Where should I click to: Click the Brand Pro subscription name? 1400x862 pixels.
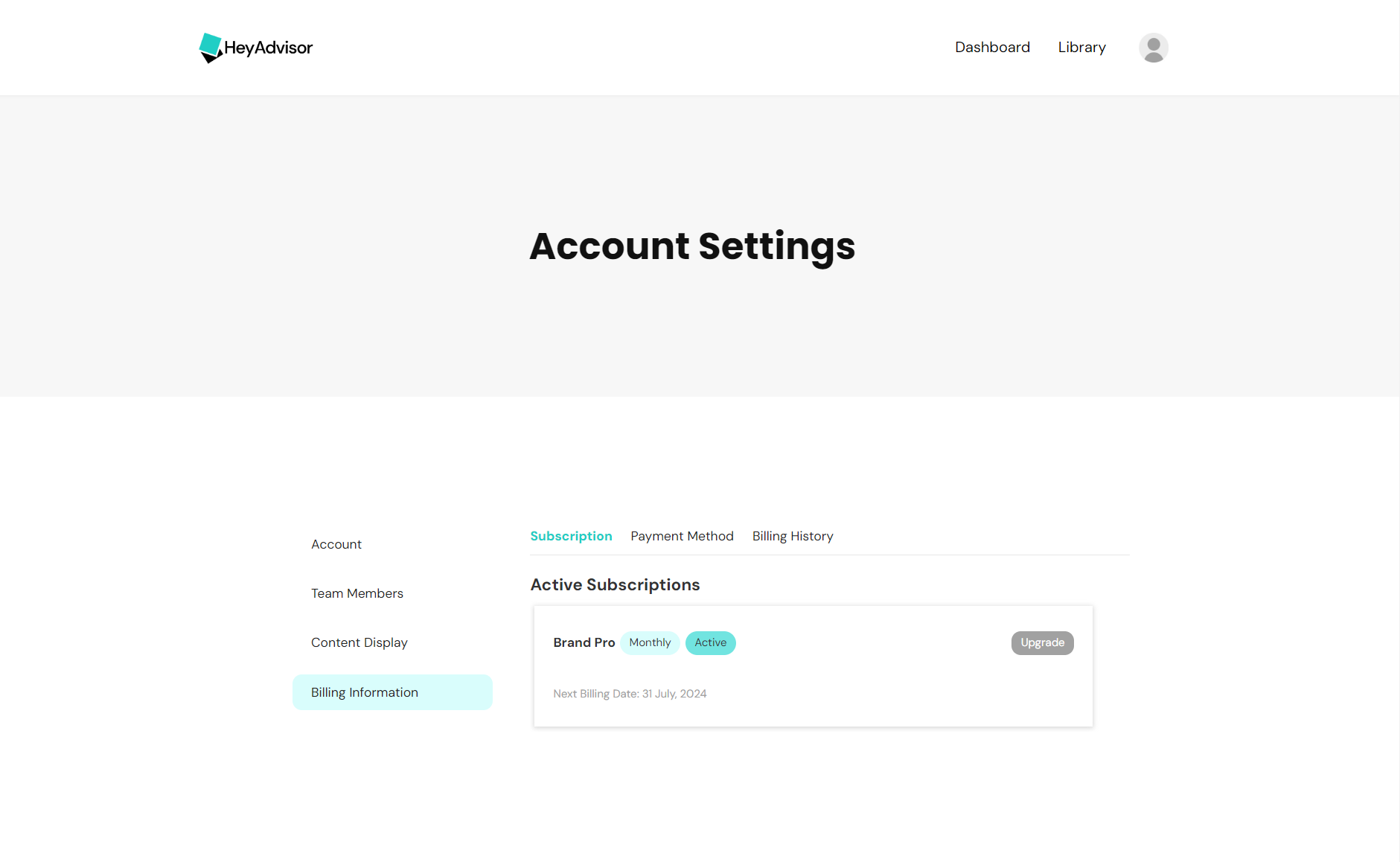584,642
